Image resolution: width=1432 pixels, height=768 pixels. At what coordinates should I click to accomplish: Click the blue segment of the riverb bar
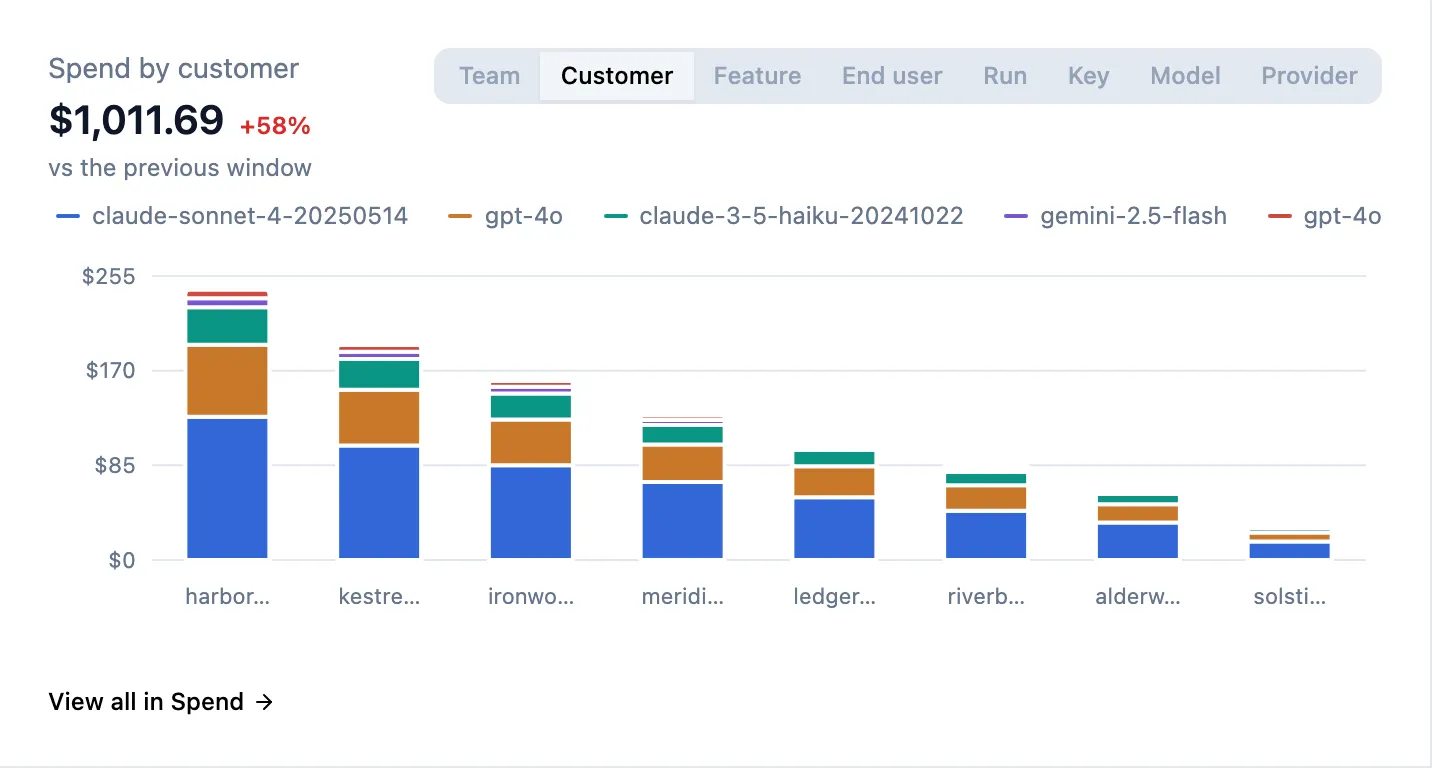pyautogui.click(x=986, y=535)
